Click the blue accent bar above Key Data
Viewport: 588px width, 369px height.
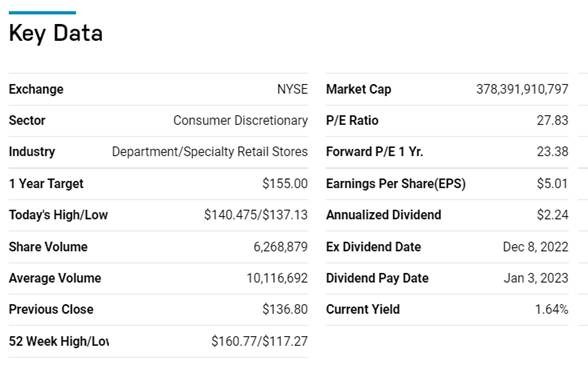tap(42, 13)
